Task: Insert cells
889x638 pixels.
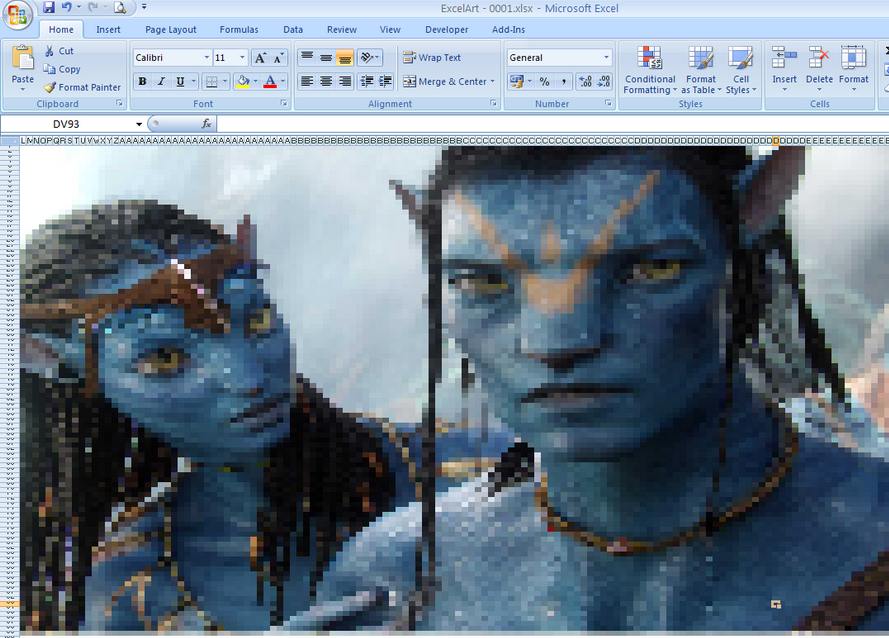Action: (x=785, y=69)
